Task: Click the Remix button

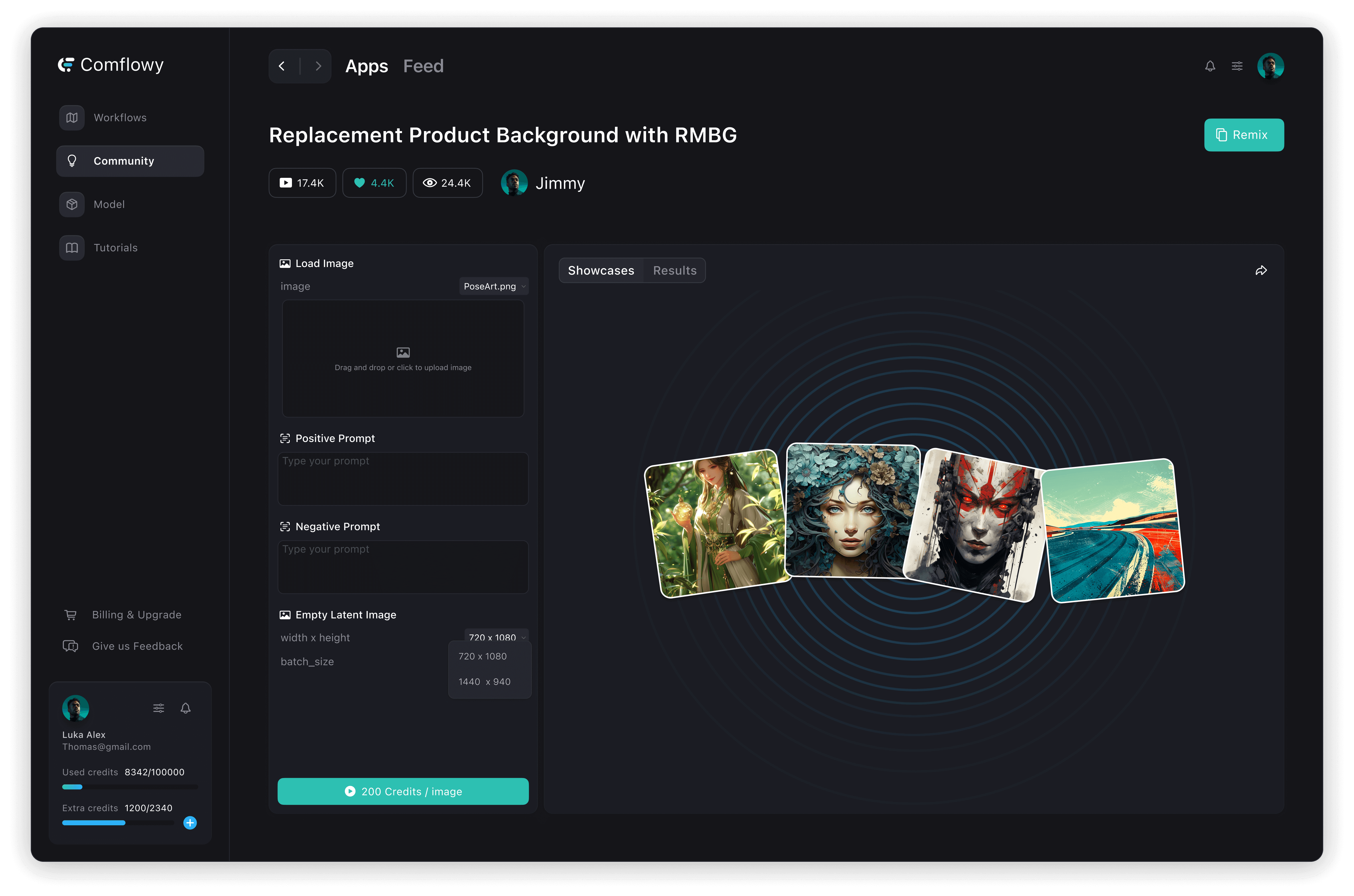Action: pyautogui.click(x=1244, y=134)
